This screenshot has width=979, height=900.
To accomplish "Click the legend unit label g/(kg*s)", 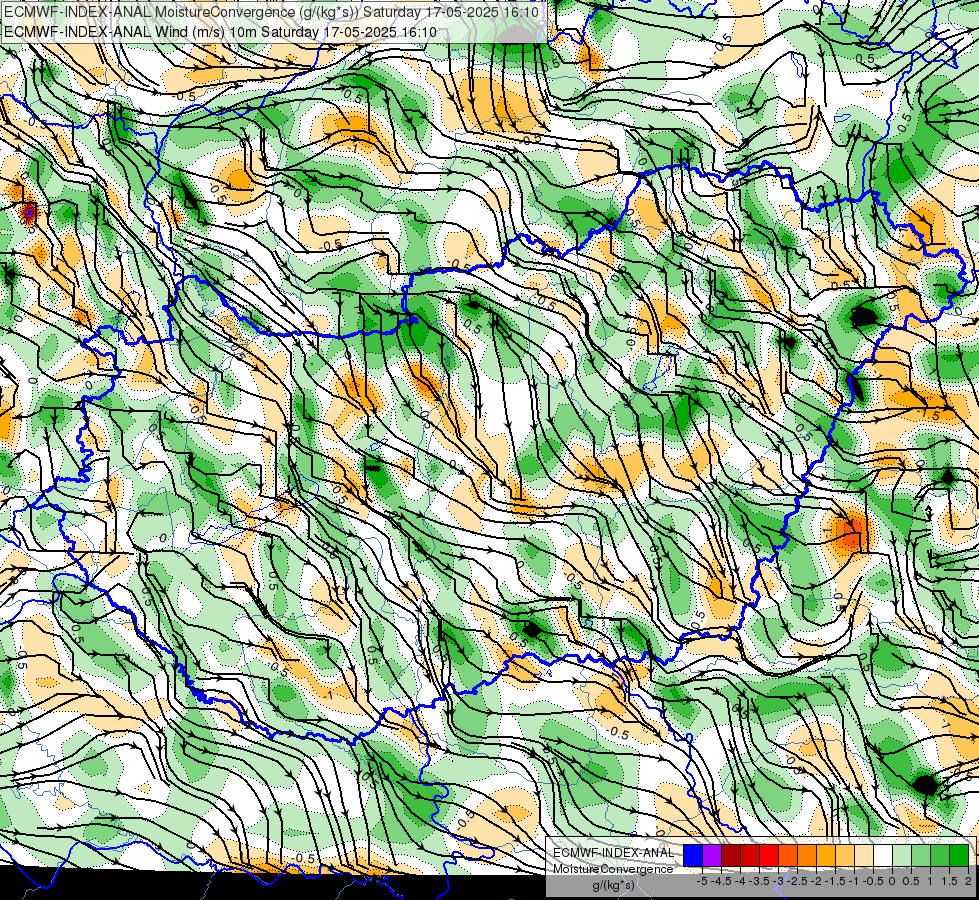I will [613, 886].
